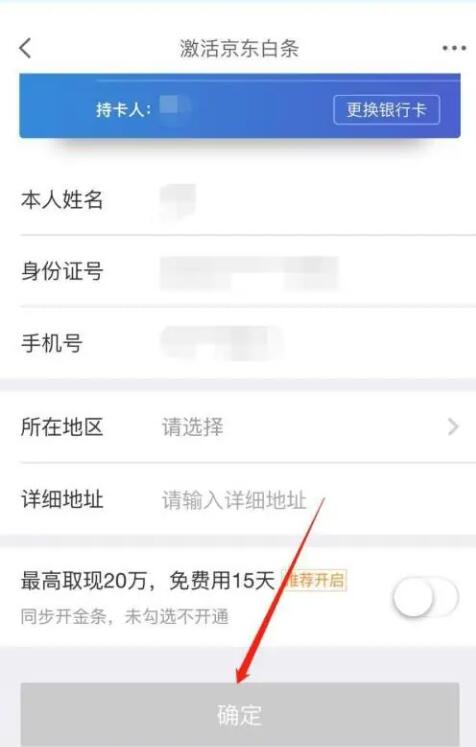The width and height of the screenshot is (476, 747).
Task: Toggle the 金条 cash withdrawal switch on
Action: (x=425, y=597)
